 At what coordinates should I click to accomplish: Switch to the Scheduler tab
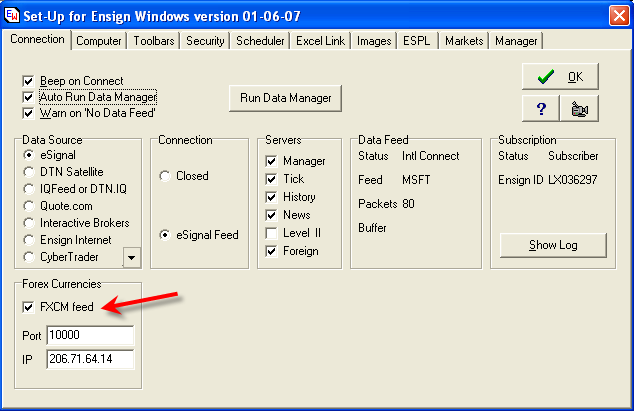pyautogui.click(x=260, y=41)
